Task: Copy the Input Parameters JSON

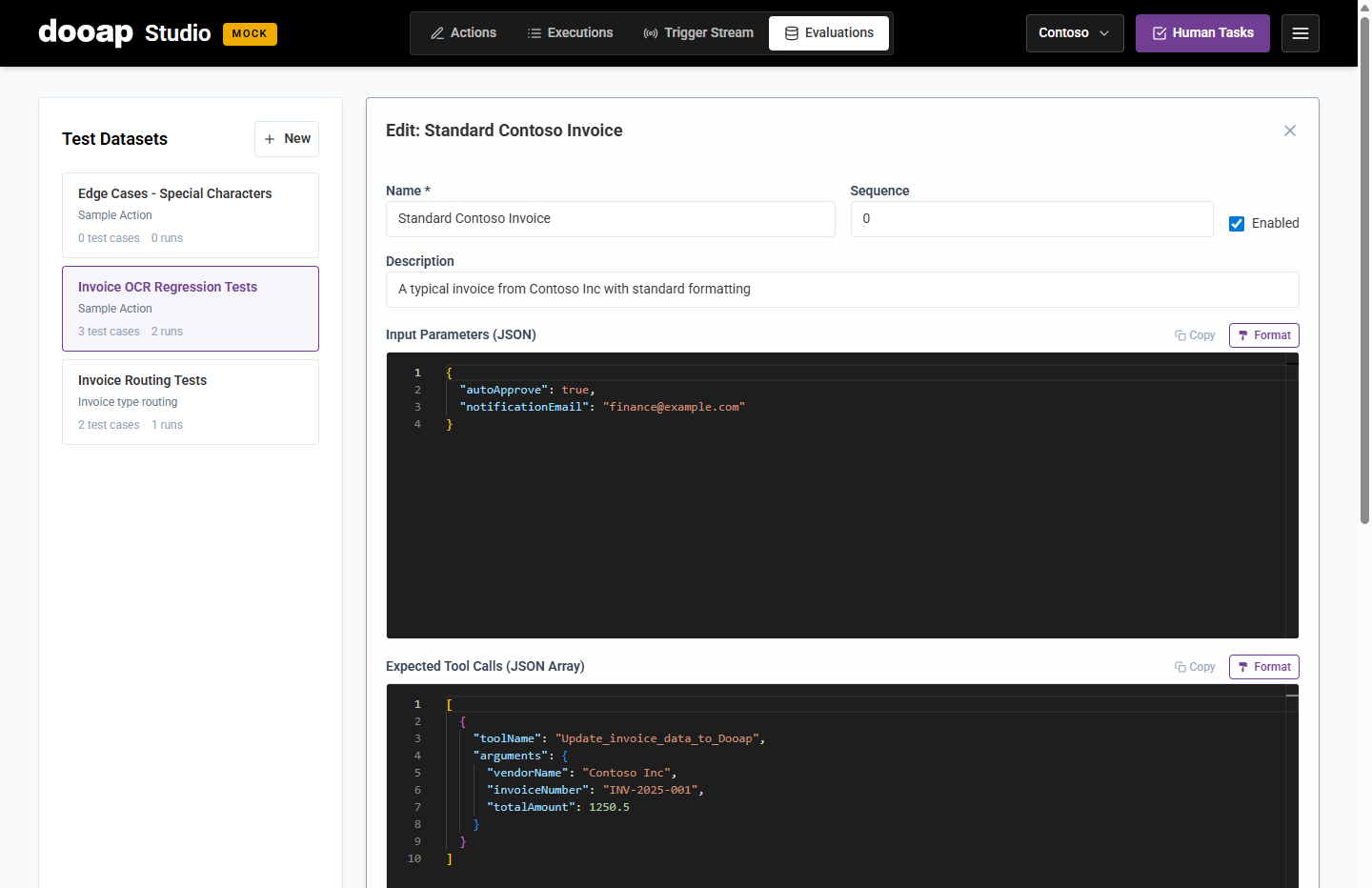Action: 1195,335
